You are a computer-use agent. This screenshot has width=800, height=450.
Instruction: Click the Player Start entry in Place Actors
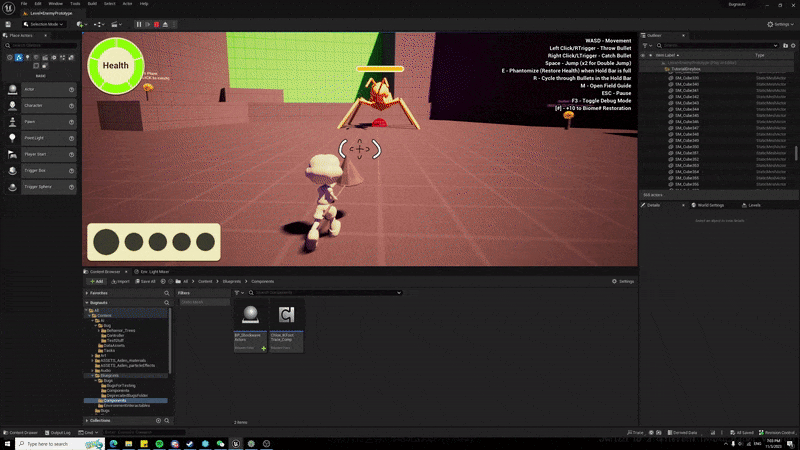(x=41, y=154)
